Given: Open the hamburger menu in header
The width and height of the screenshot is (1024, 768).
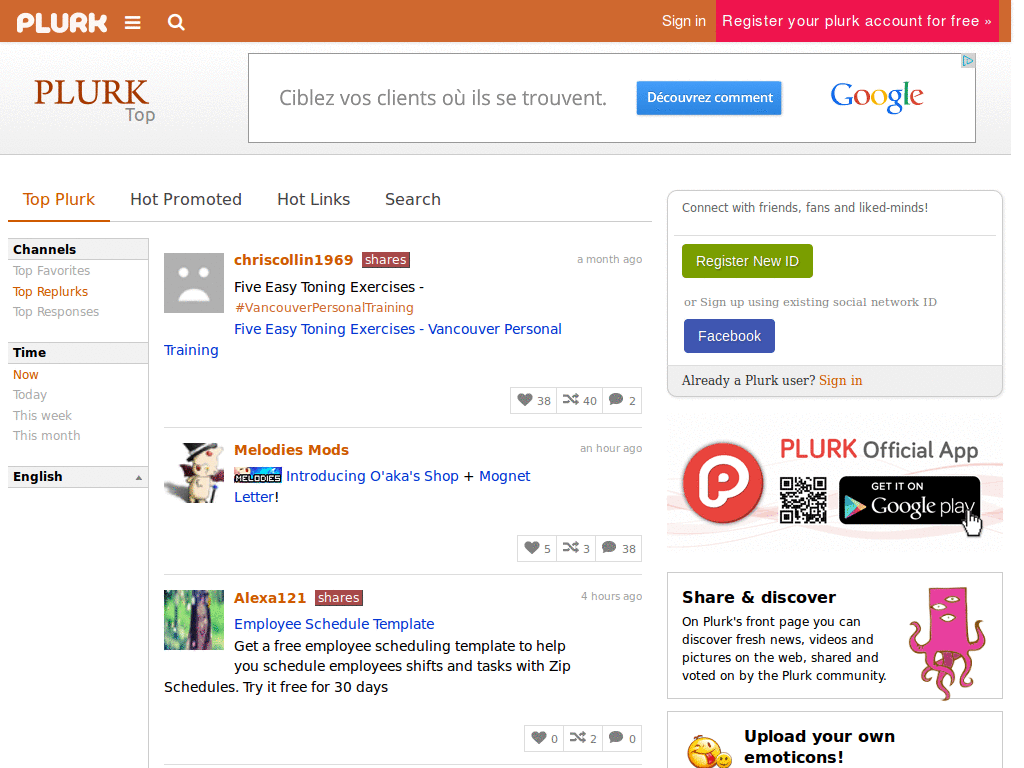Looking at the screenshot, I should pyautogui.click(x=133, y=23).
